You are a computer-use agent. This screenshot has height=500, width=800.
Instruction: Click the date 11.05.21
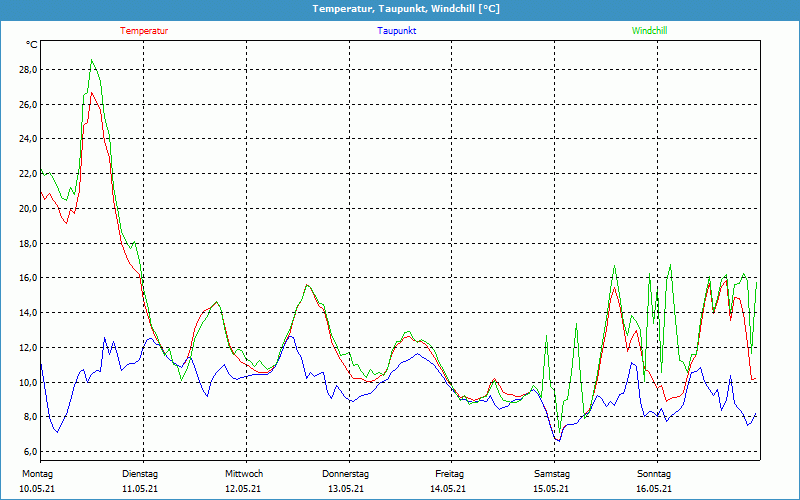coord(140,489)
